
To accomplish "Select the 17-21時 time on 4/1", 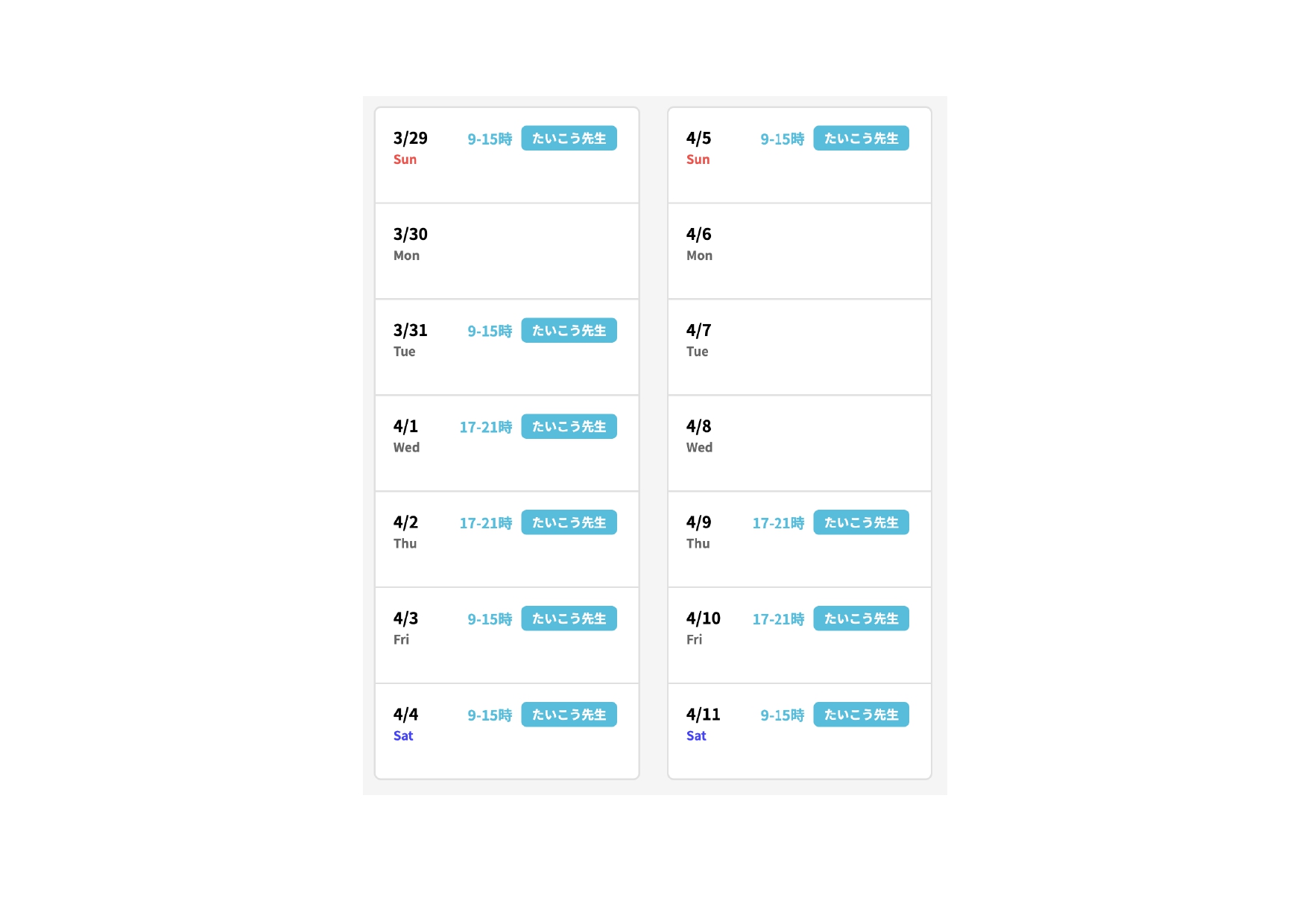I will pyautogui.click(x=485, y=428).
